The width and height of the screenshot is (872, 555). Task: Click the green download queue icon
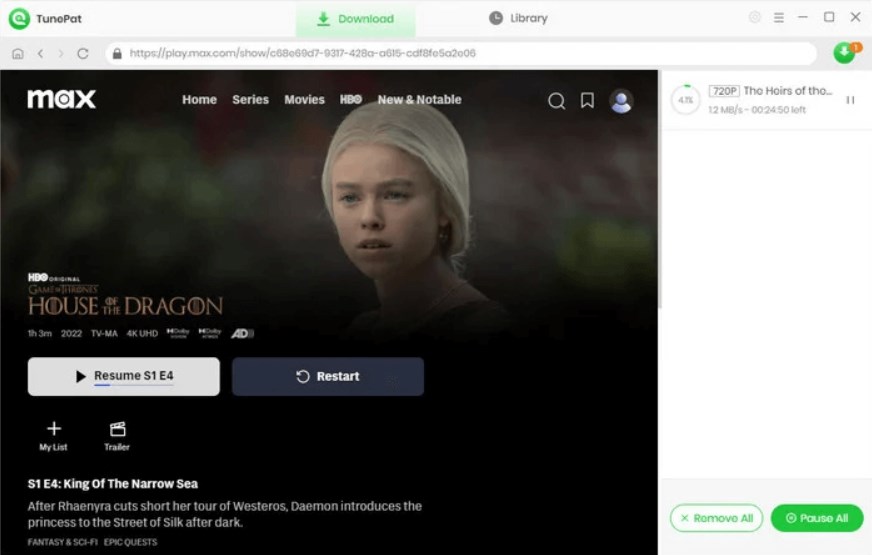[x=845, y=53]
